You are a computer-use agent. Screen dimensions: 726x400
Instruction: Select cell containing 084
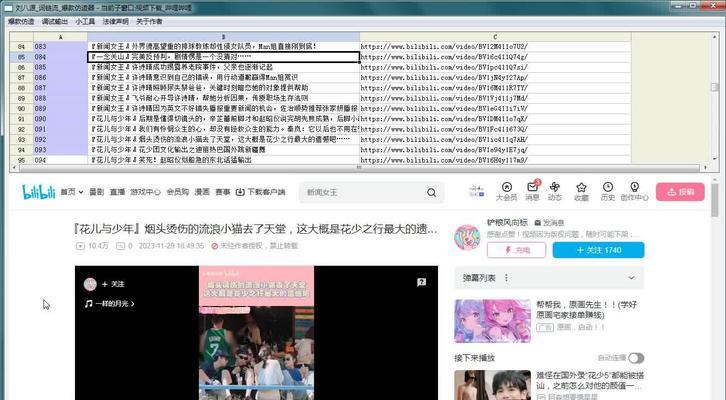tap(60, 57)
